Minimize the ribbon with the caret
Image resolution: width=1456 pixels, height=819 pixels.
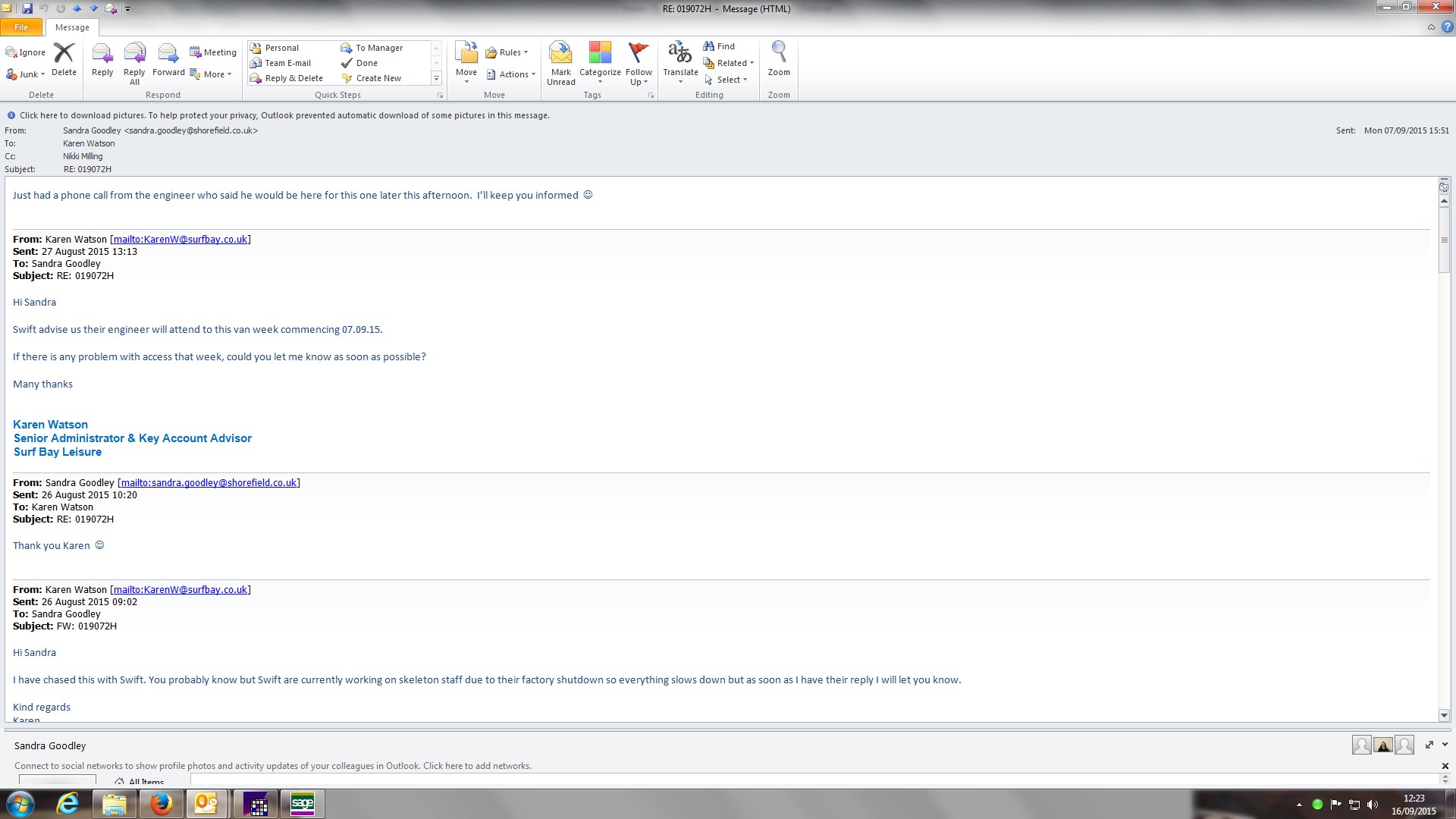[x=1431, y=27]
